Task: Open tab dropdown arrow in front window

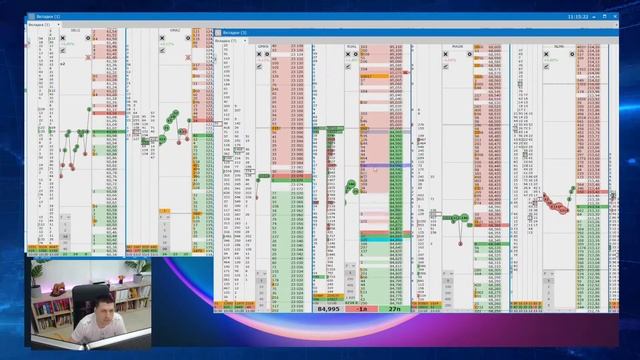Action: coord(245,41)
